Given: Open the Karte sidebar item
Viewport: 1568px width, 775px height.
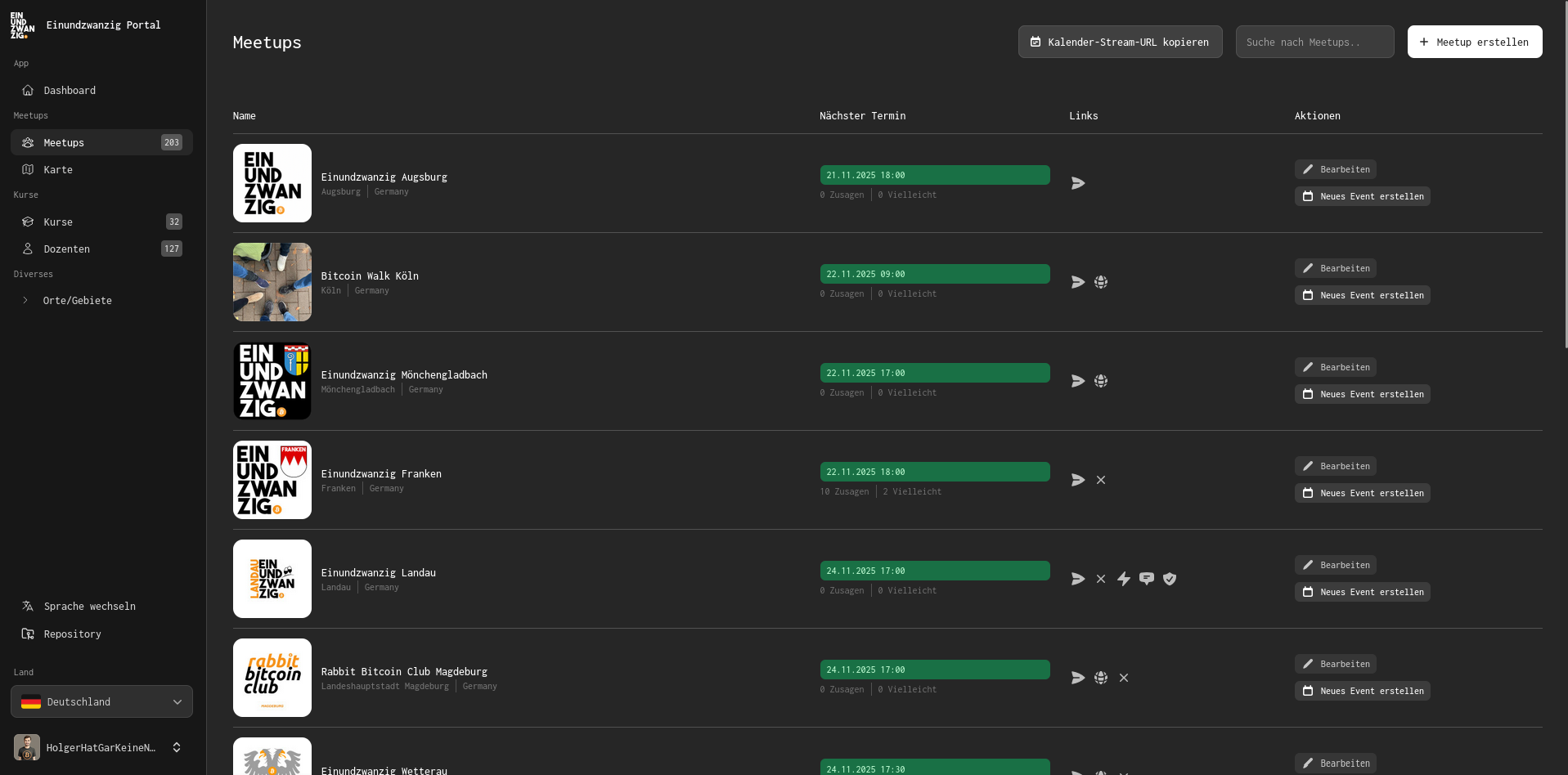Looking at the screenshot, I should (58, 169).
